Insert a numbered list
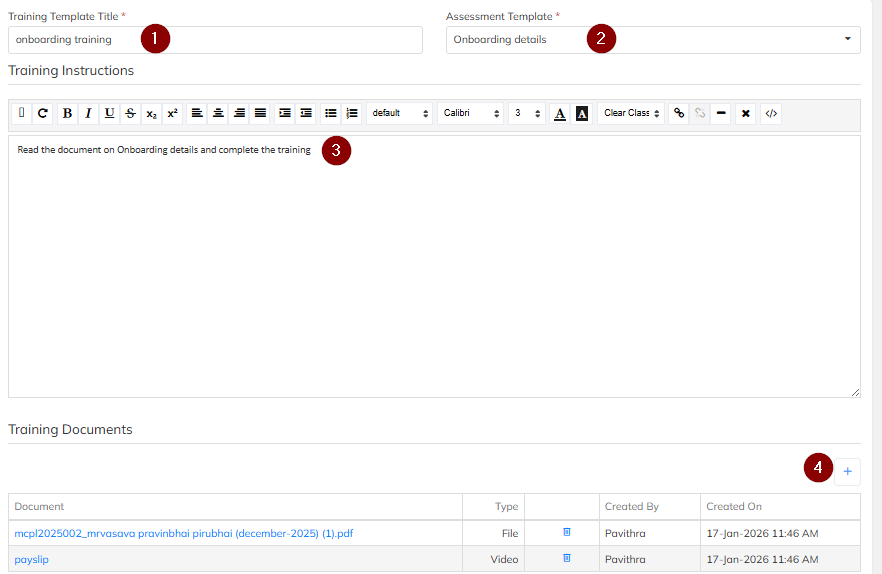882x574 pixels. click(x=352, y=113)
